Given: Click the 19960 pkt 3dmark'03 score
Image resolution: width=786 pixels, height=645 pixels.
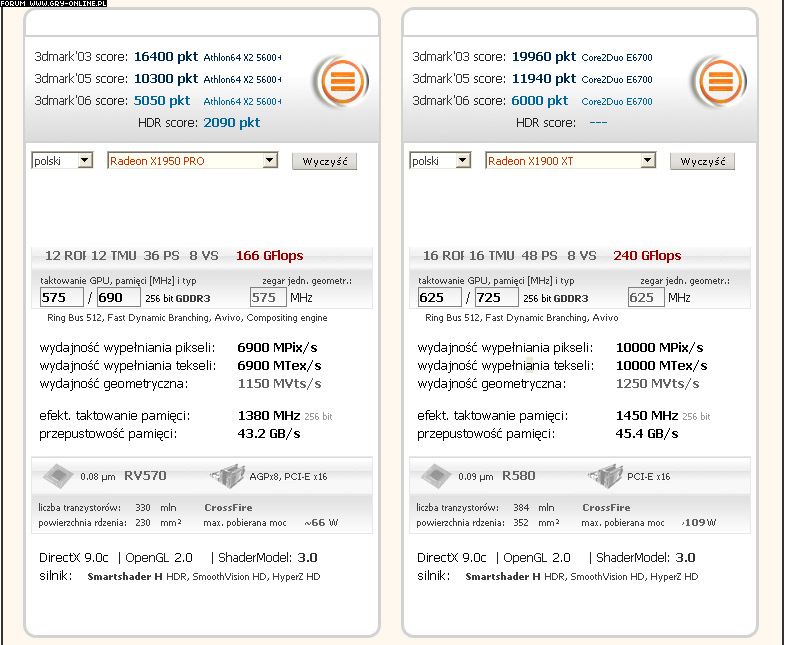Looking at the screenshot, I should [544, 57].
